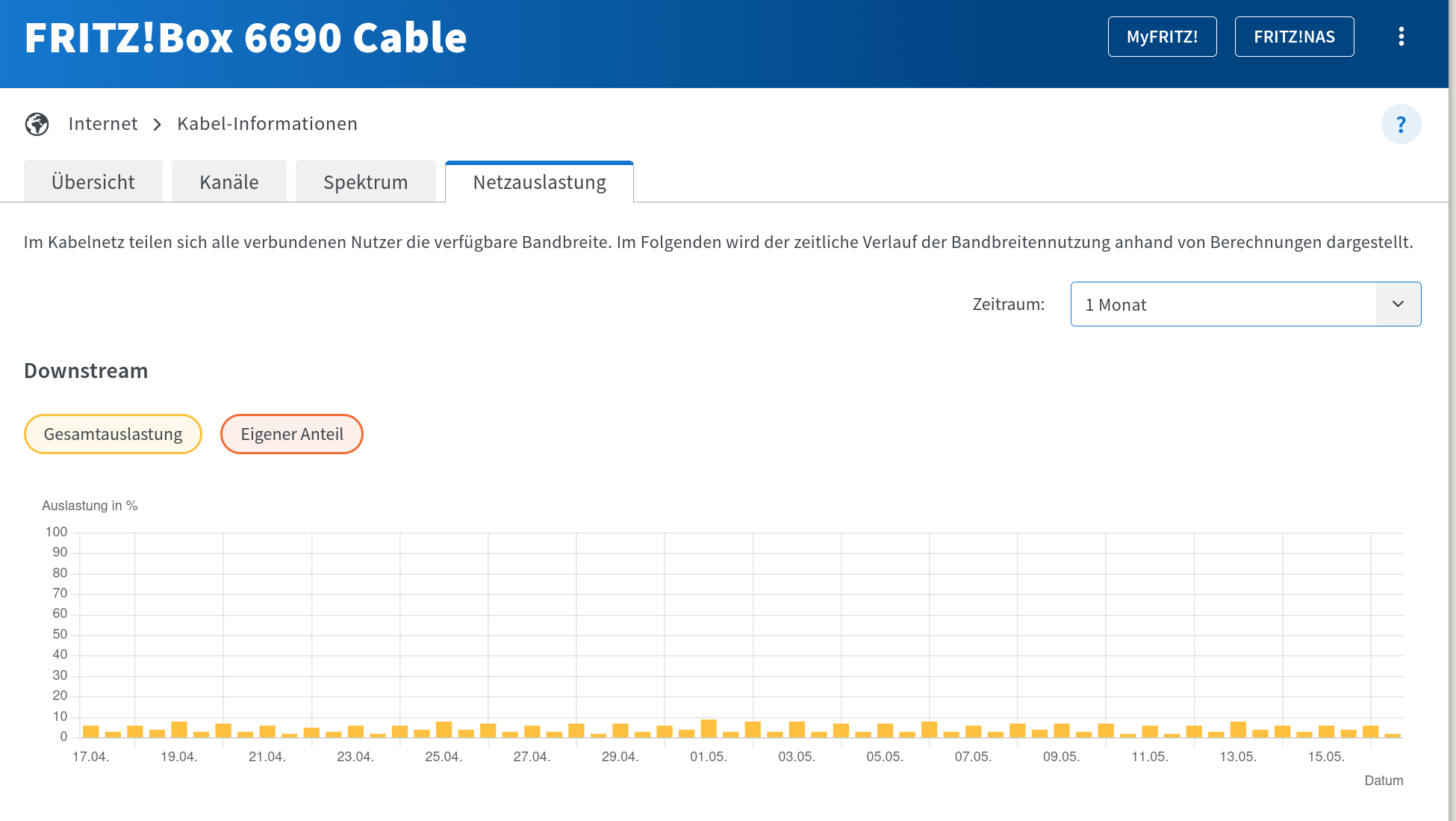Toggle the Gesamtauslastung chart series
Screen dimensions: 1456x821
pyautogui.click(x=113, y=434)
